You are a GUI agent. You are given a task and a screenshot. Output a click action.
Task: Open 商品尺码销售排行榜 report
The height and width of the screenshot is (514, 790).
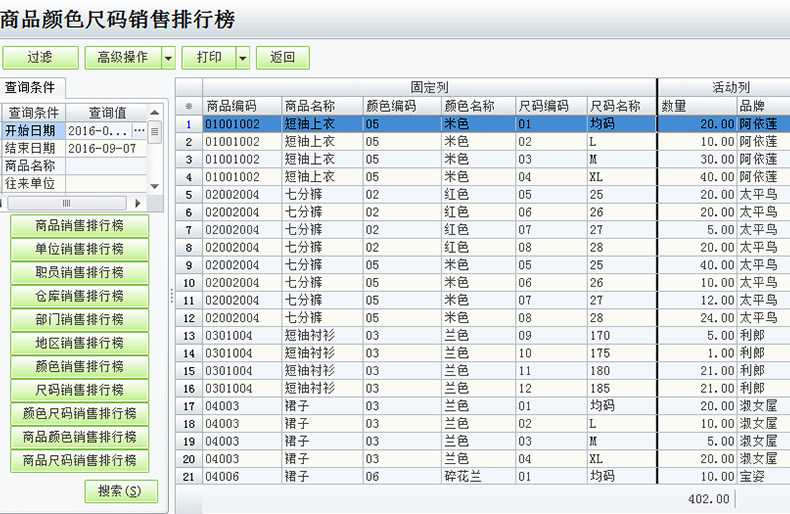coord(80,460)
